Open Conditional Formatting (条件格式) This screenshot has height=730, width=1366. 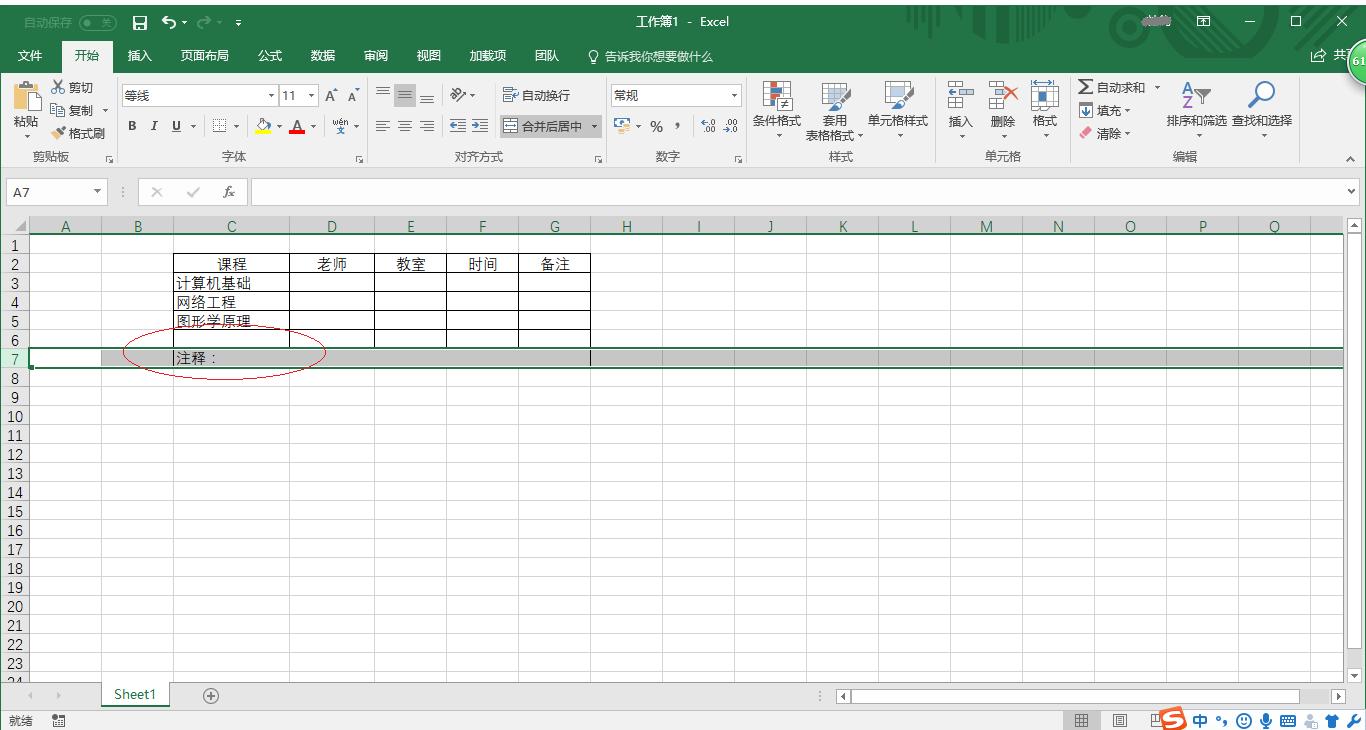(x=778, y=110)
